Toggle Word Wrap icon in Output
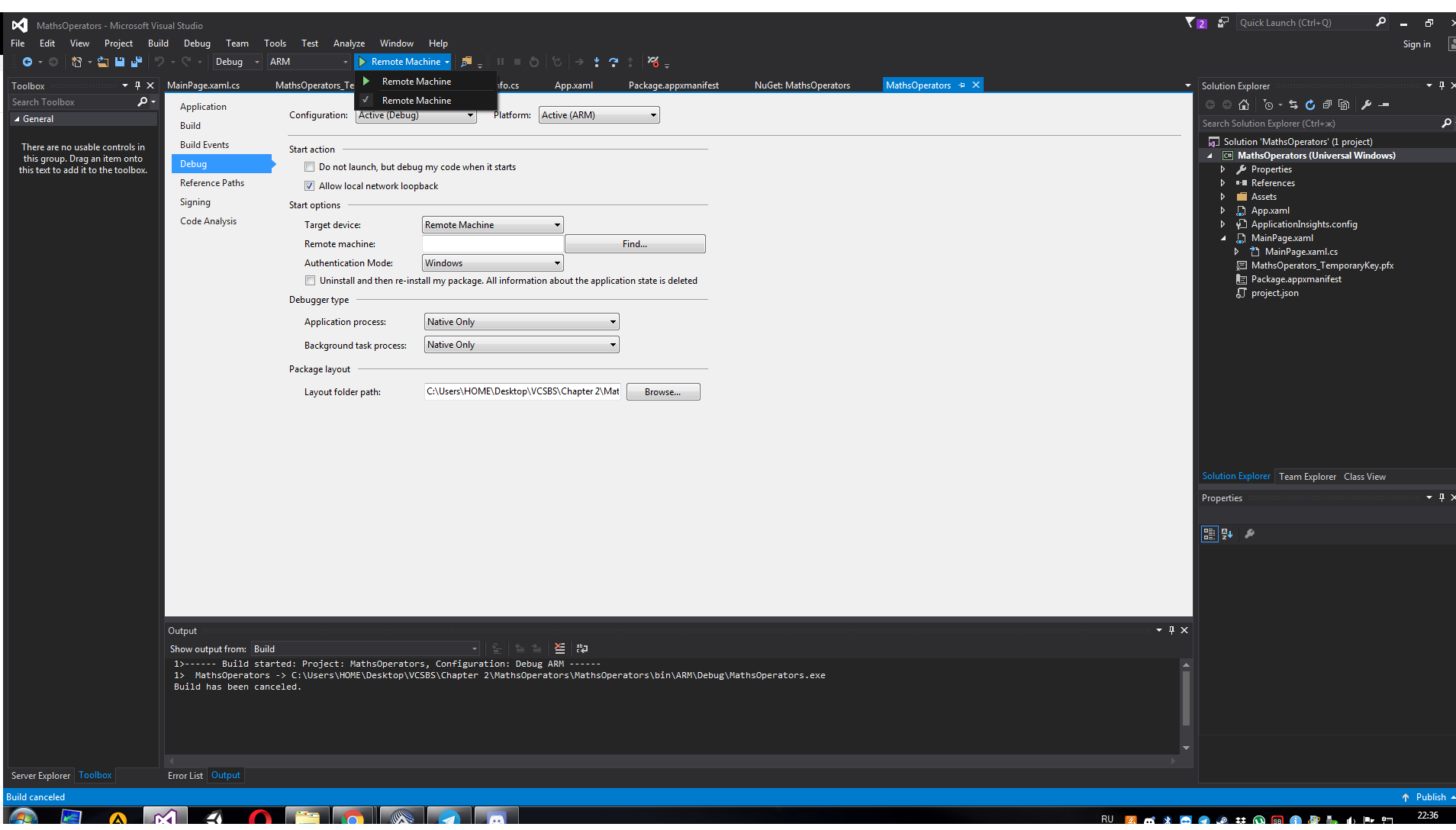This screenshot has width=1456, height=830. [x=582, y=648]
